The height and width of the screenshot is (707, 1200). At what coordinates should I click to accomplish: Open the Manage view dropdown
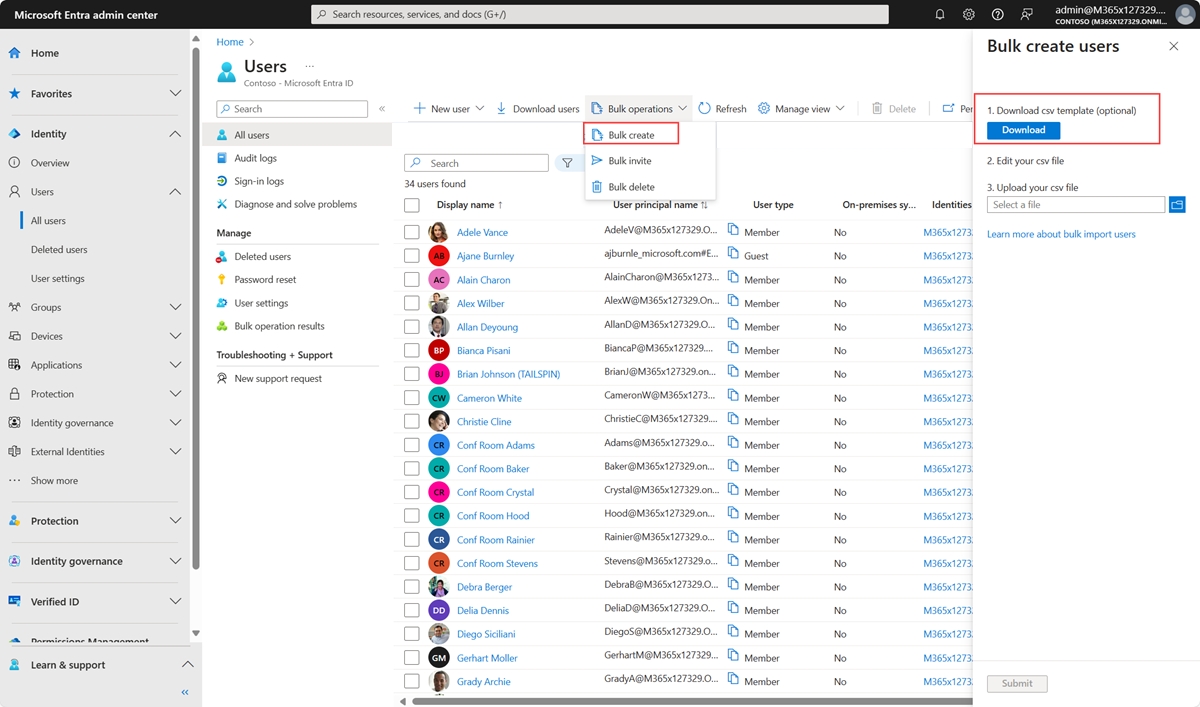[x=802, y=109]
